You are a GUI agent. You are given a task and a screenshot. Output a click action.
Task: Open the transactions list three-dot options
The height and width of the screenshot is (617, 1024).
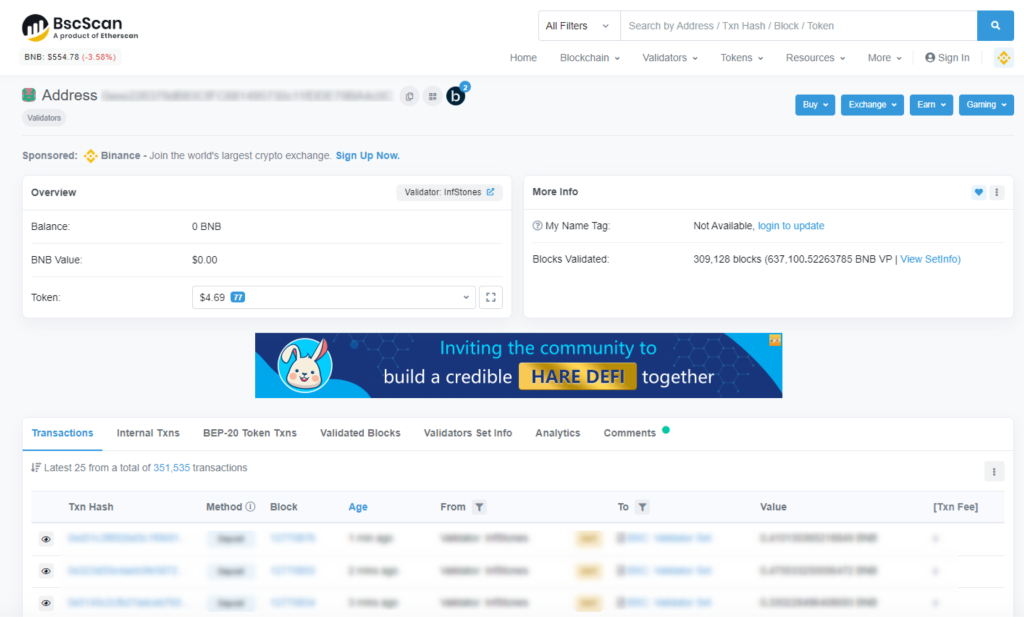tap(994, 471)
